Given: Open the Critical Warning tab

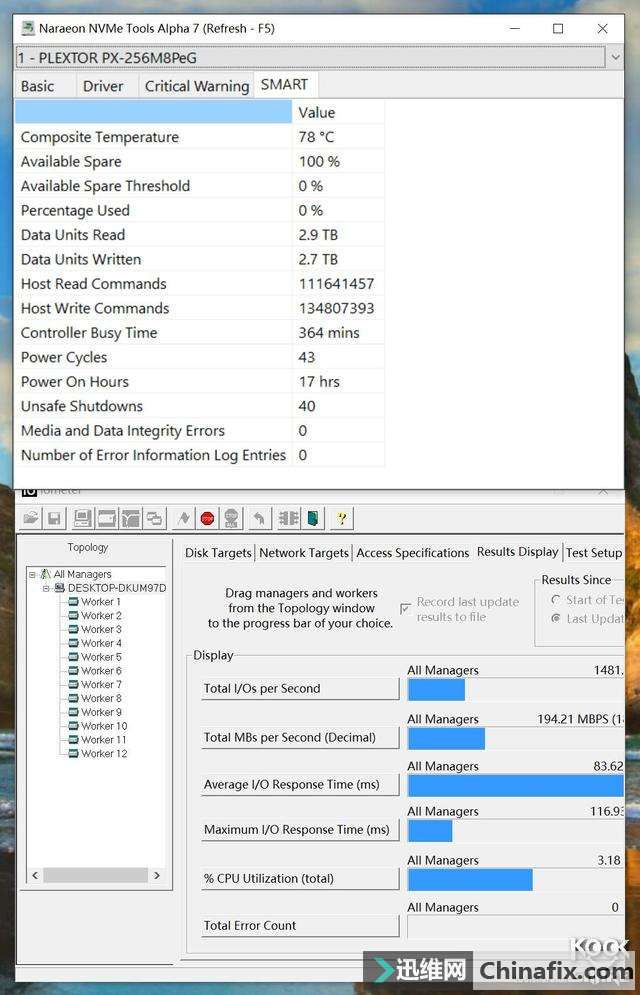Looking at the screenshot, I should (x=197, y=86).
